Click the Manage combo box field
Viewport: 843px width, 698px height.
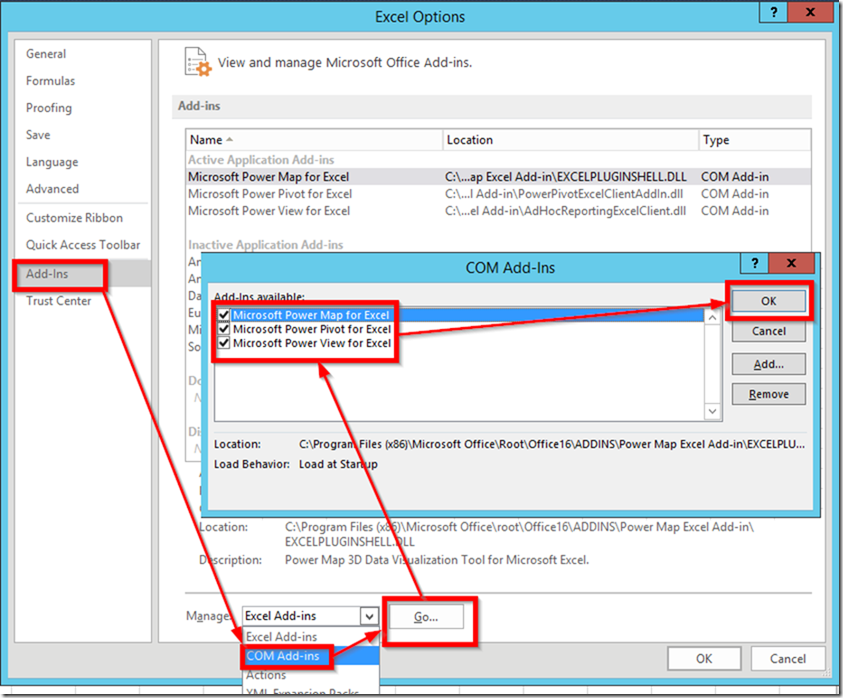pos(310,616)
